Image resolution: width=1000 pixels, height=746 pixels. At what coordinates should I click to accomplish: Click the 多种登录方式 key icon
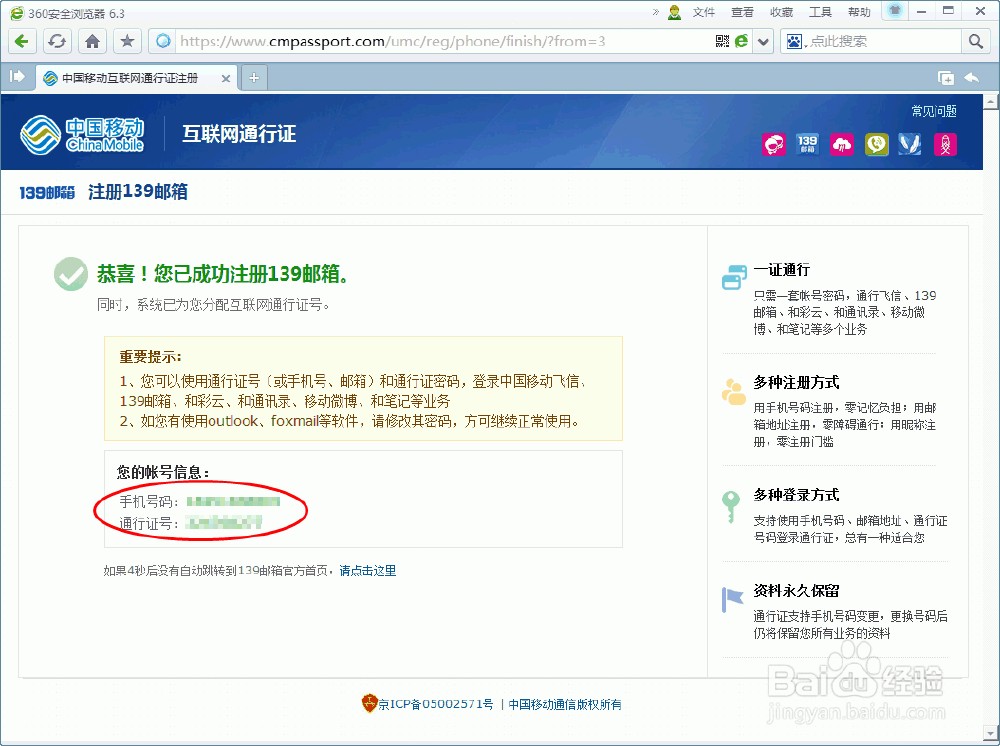pyautogui.click(x=731, y=506)
